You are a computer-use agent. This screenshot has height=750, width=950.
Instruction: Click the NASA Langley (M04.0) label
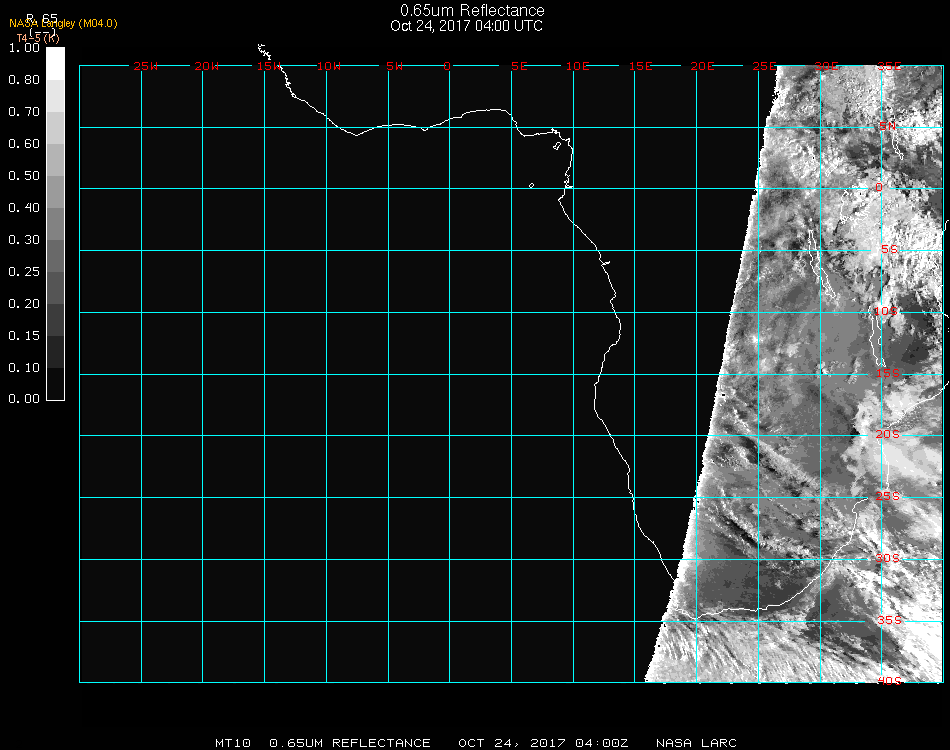pyautogui.click(x=63, y=23)
